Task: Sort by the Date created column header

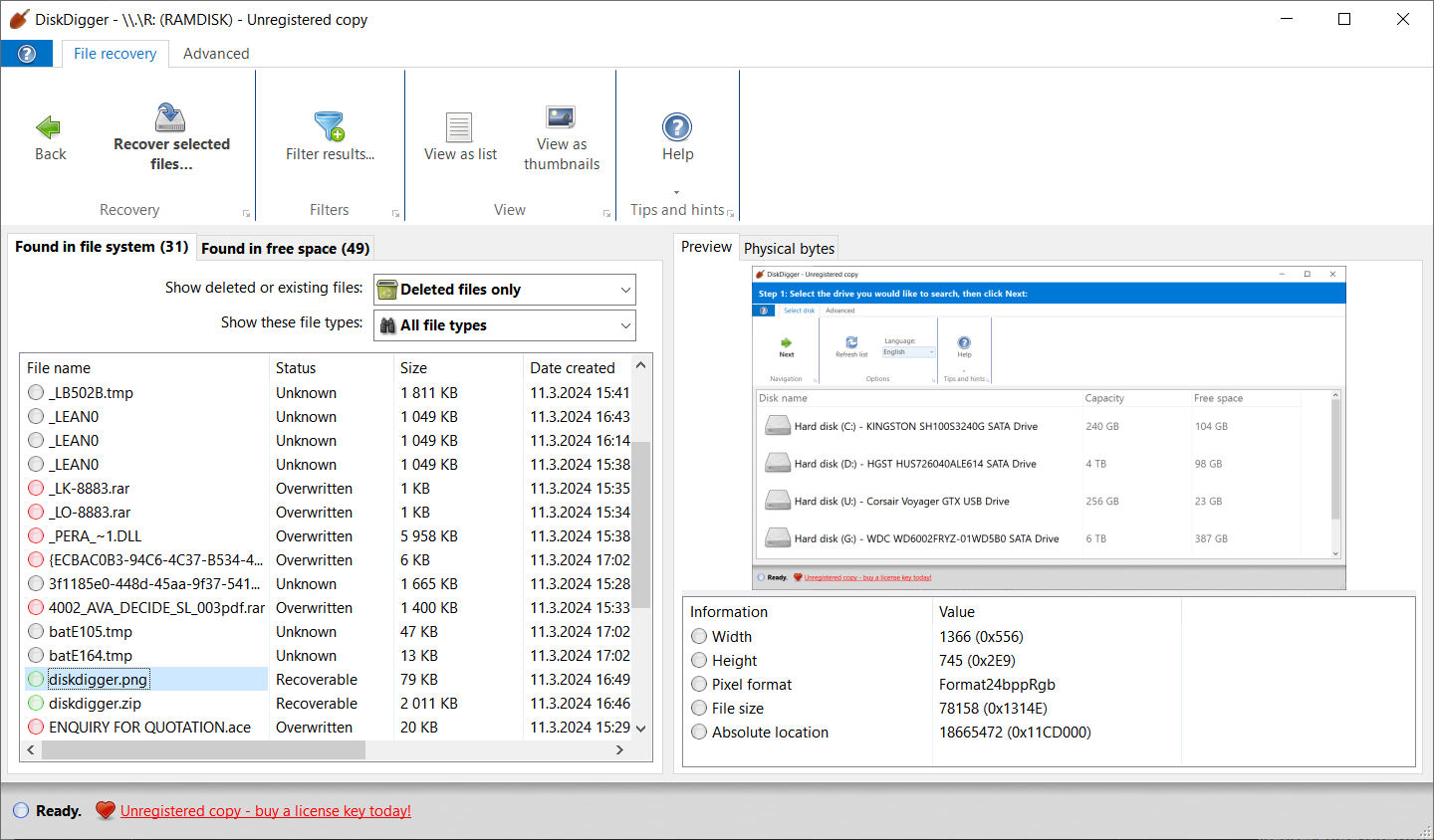Action: coord(573,368)
